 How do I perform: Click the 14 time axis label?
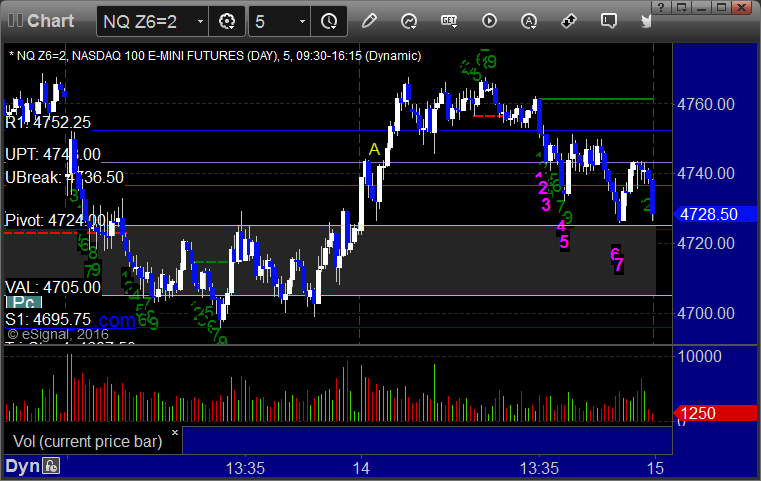pyautogui.click(x=361, y=468)
